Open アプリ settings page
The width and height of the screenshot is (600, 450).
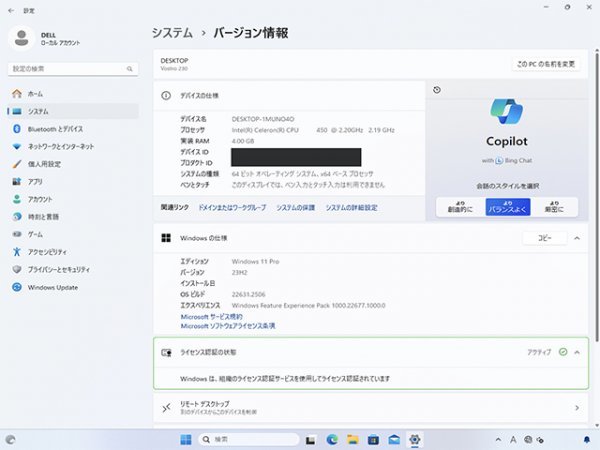[x=73, y=182]
